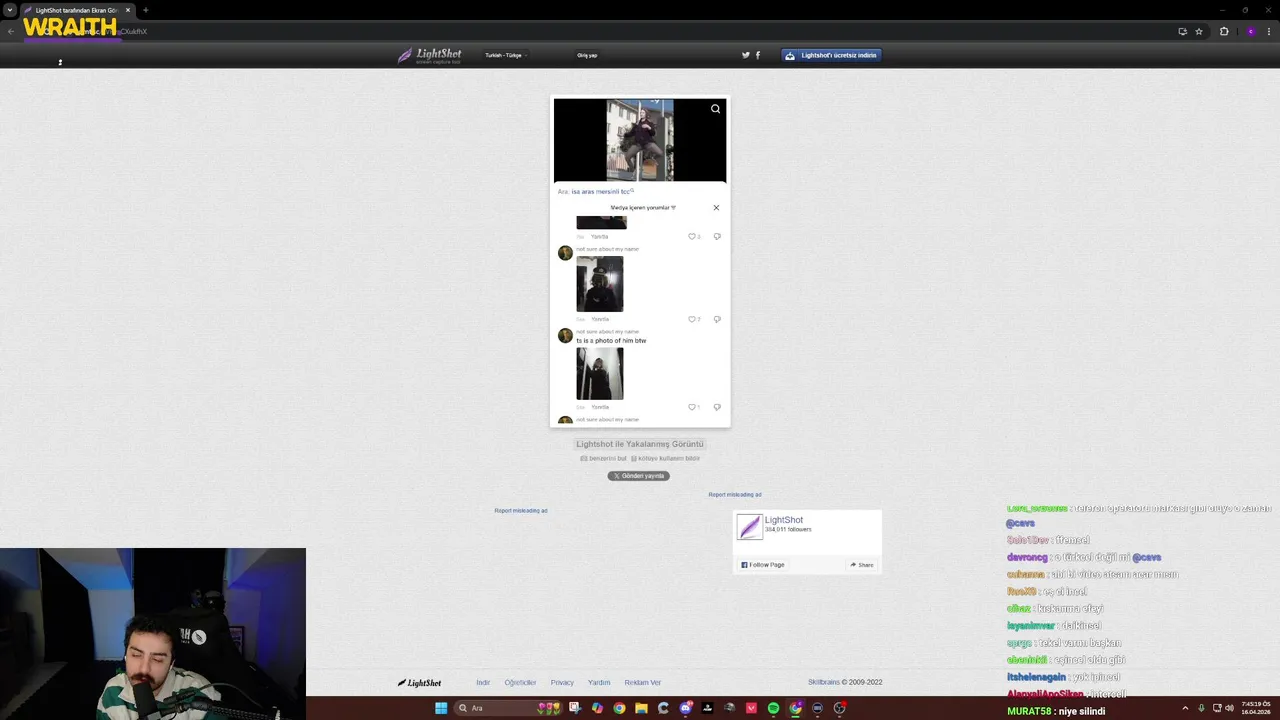1280x720 pixels.
Task: Click the benzerini bul link
Action: click(604, 458)
